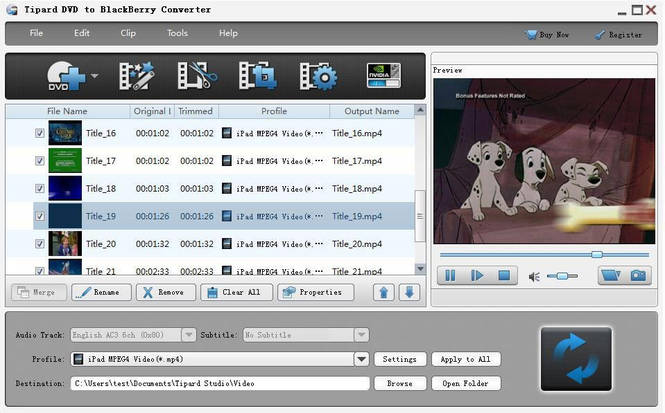Expand the Subtitle dropdown
Image resolution: width=665 pixels, height=413 pixels.
(361, 335)
